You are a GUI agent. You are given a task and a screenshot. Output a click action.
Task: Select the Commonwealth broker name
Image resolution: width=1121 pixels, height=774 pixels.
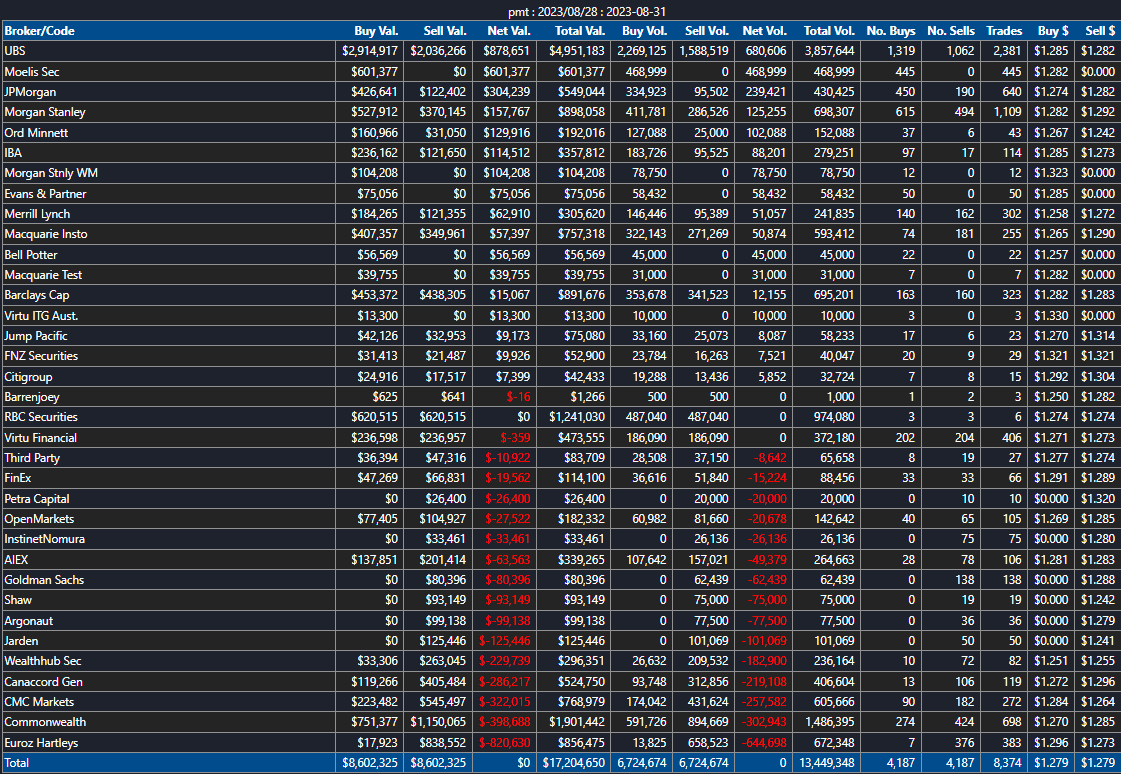click(x=45, y=722)
